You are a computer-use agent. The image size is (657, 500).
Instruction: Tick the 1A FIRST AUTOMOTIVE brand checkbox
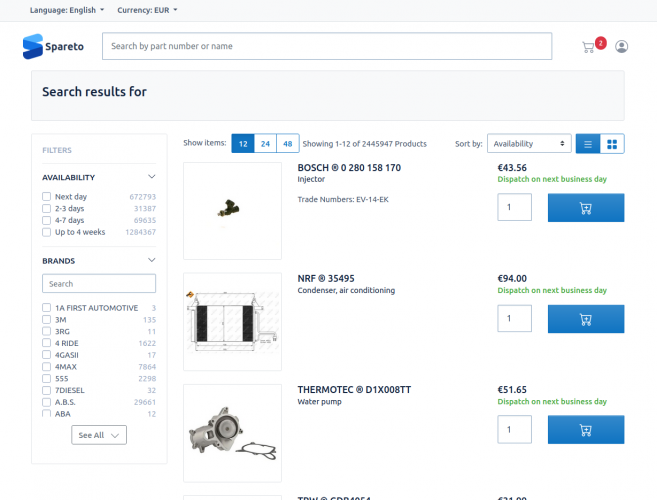click(x=47, y=308)
